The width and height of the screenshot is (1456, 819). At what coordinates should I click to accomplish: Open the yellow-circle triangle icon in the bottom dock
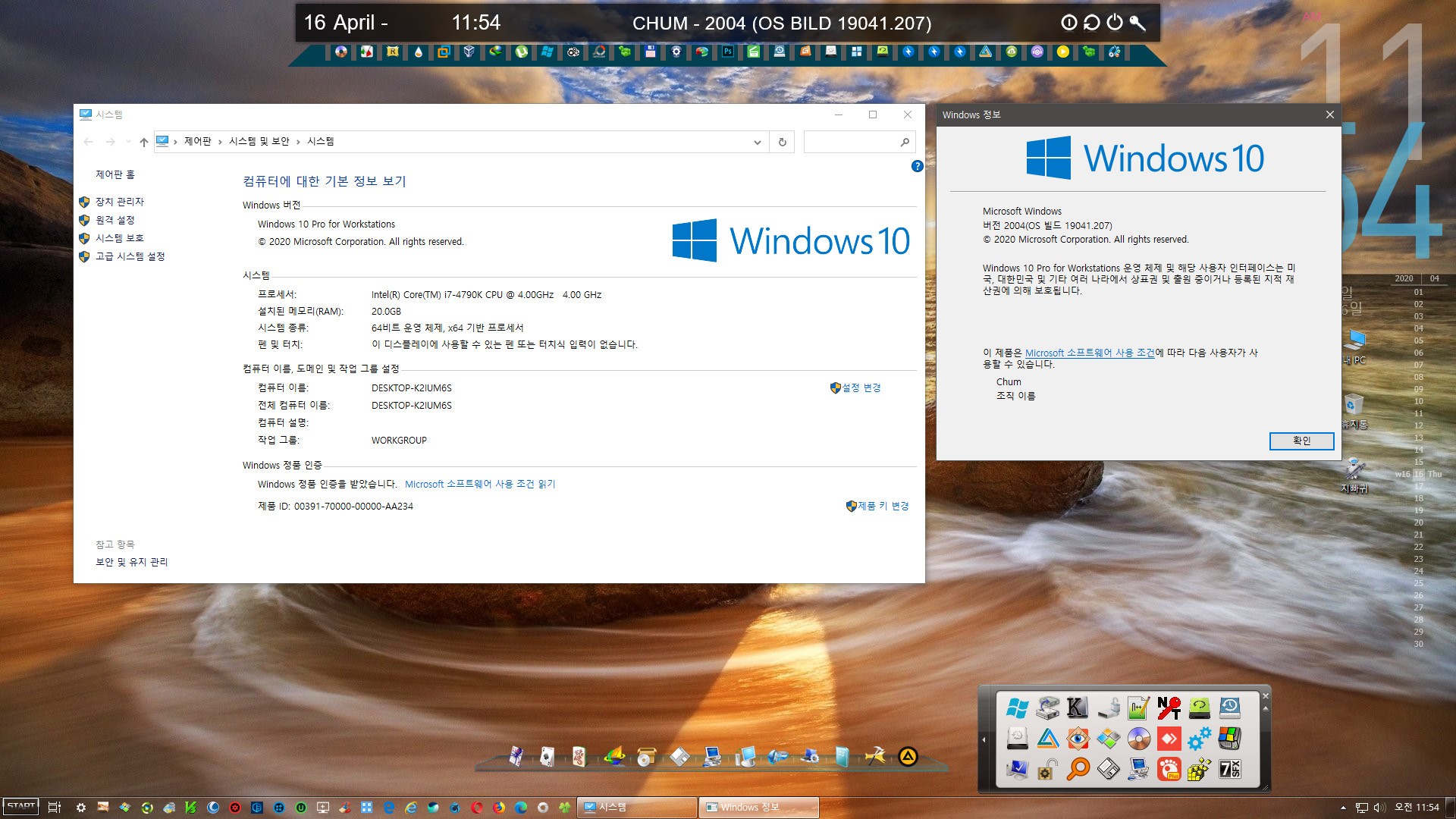908,756
